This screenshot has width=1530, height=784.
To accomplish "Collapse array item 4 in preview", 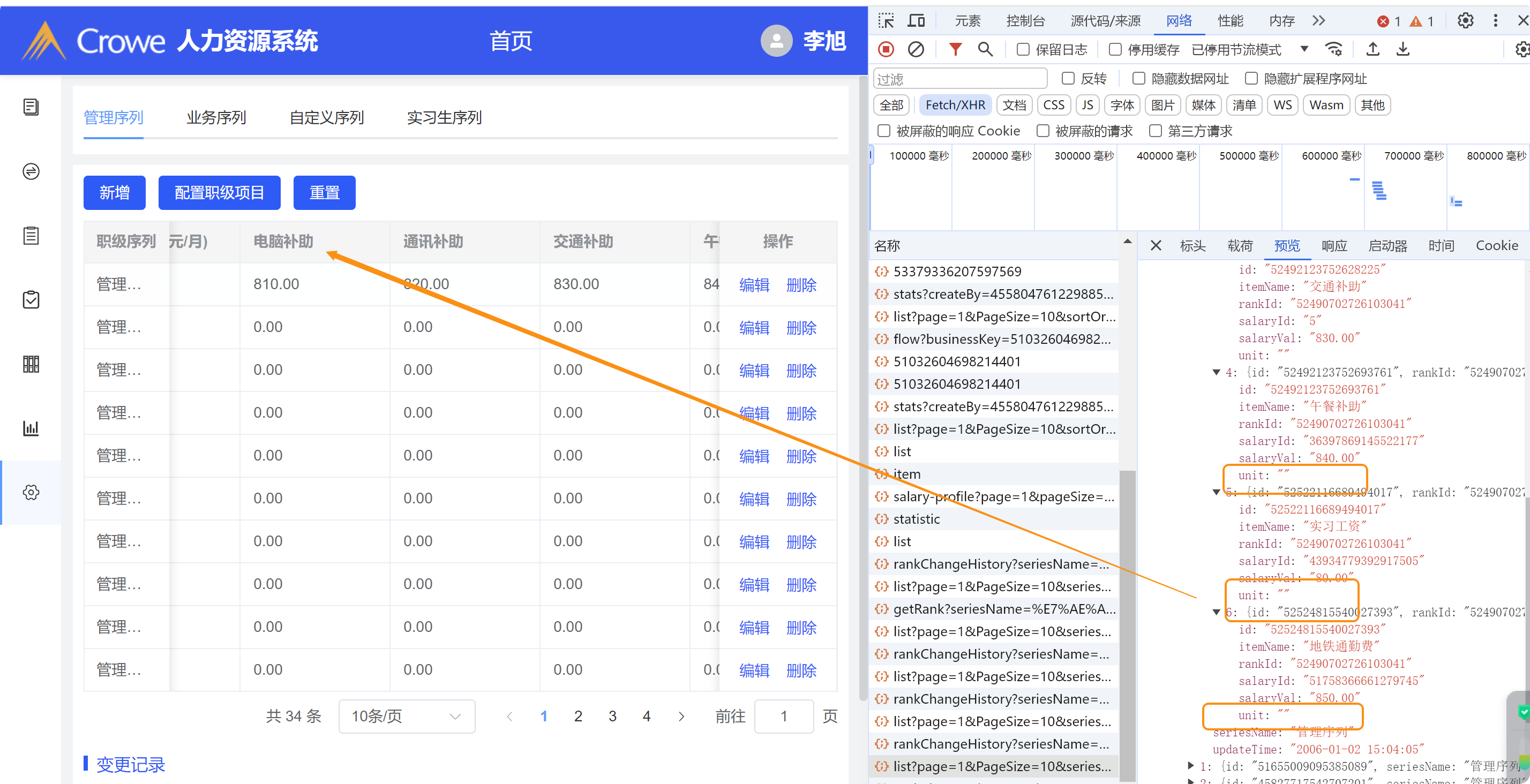I will tap(1217, 372).
